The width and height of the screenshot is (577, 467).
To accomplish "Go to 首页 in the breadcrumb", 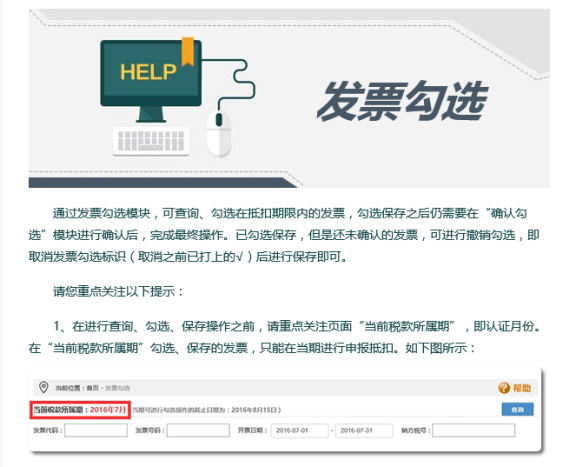I will coord(93,388).
